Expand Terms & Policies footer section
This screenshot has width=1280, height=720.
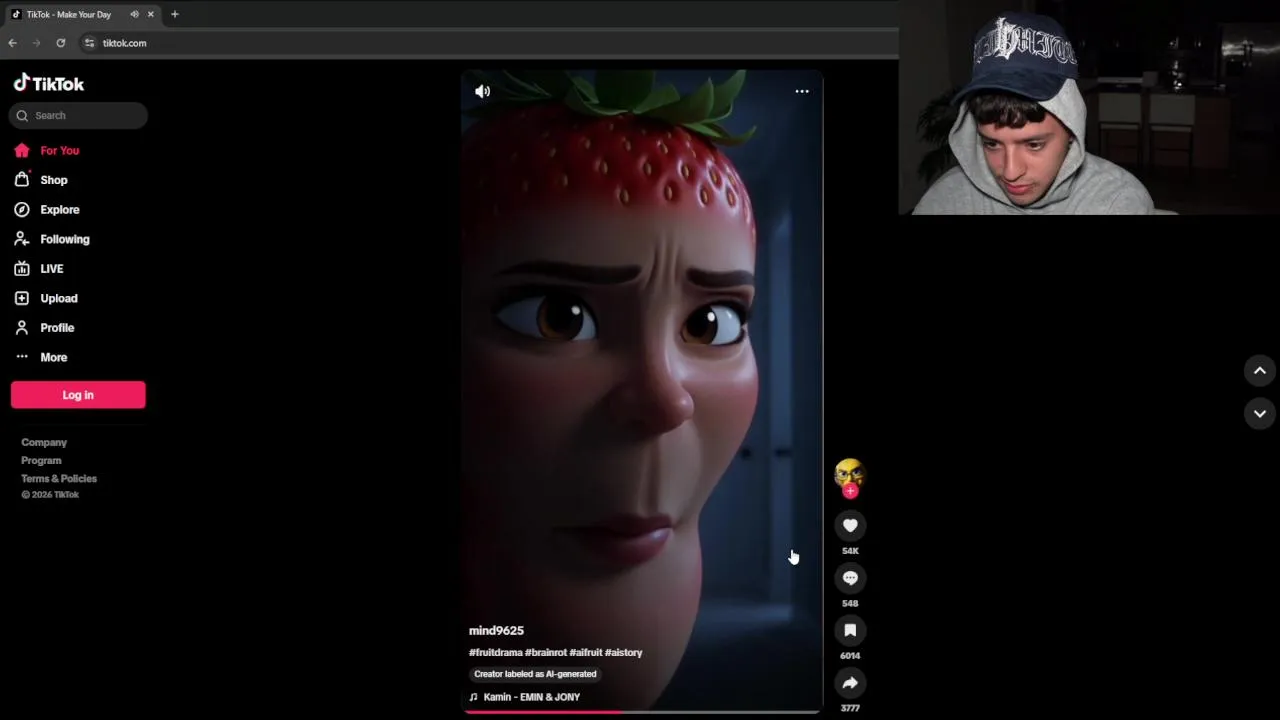pos(59,478)
